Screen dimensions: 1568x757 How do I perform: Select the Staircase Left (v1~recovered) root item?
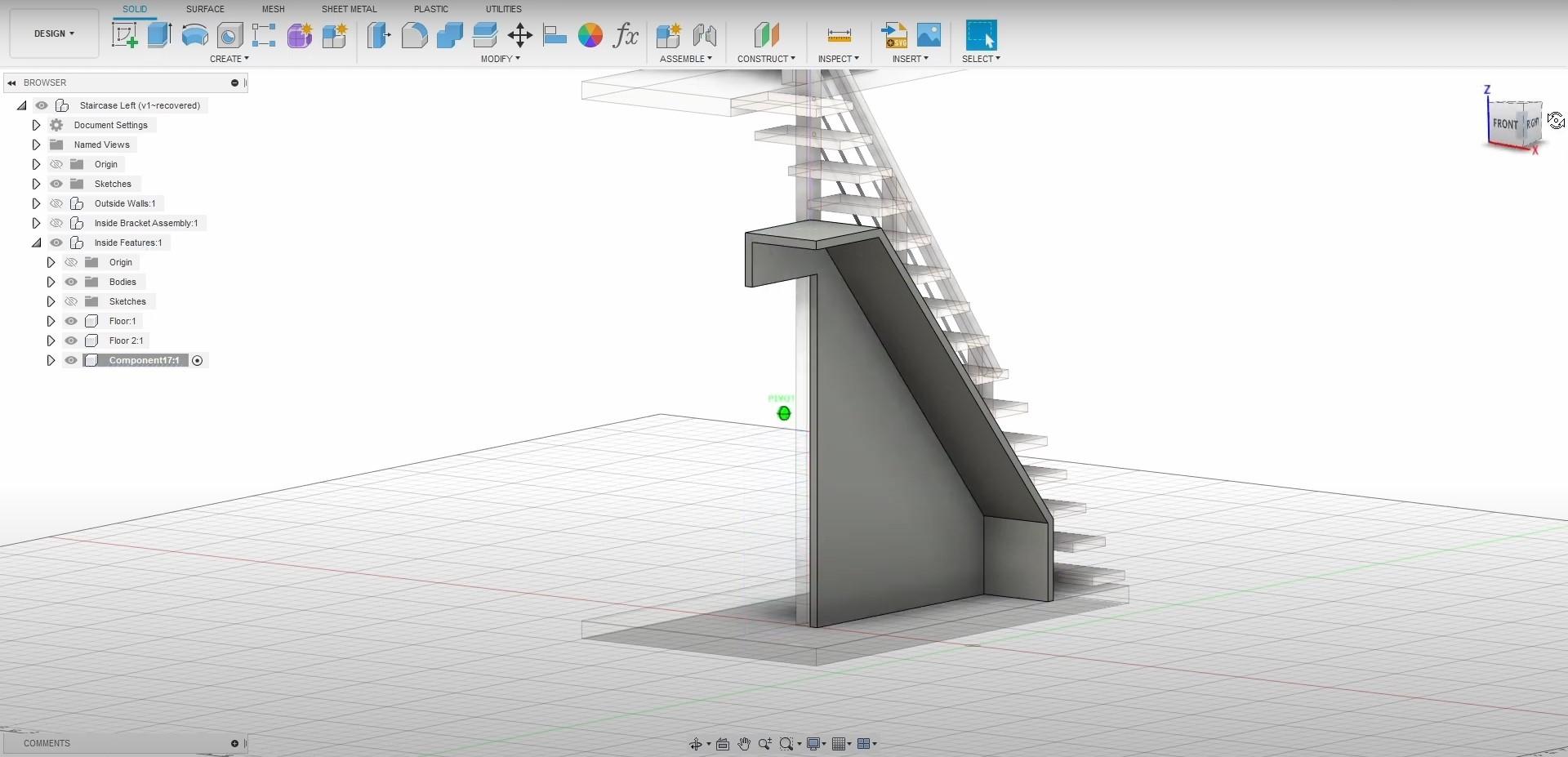coord(140,105)
